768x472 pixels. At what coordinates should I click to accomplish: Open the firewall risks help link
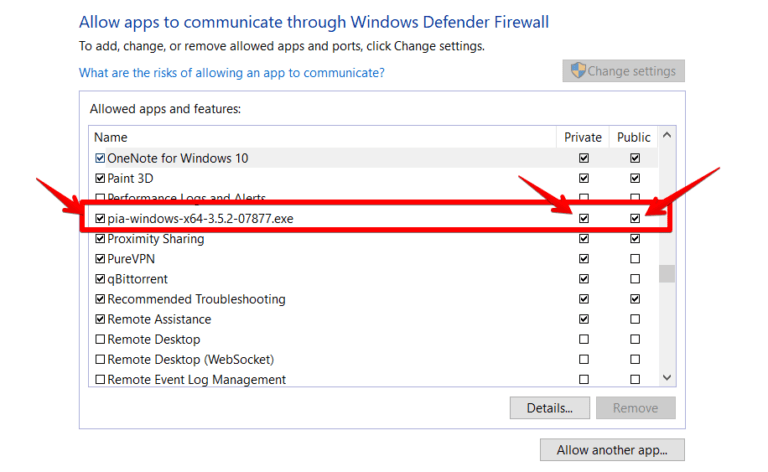231,73
